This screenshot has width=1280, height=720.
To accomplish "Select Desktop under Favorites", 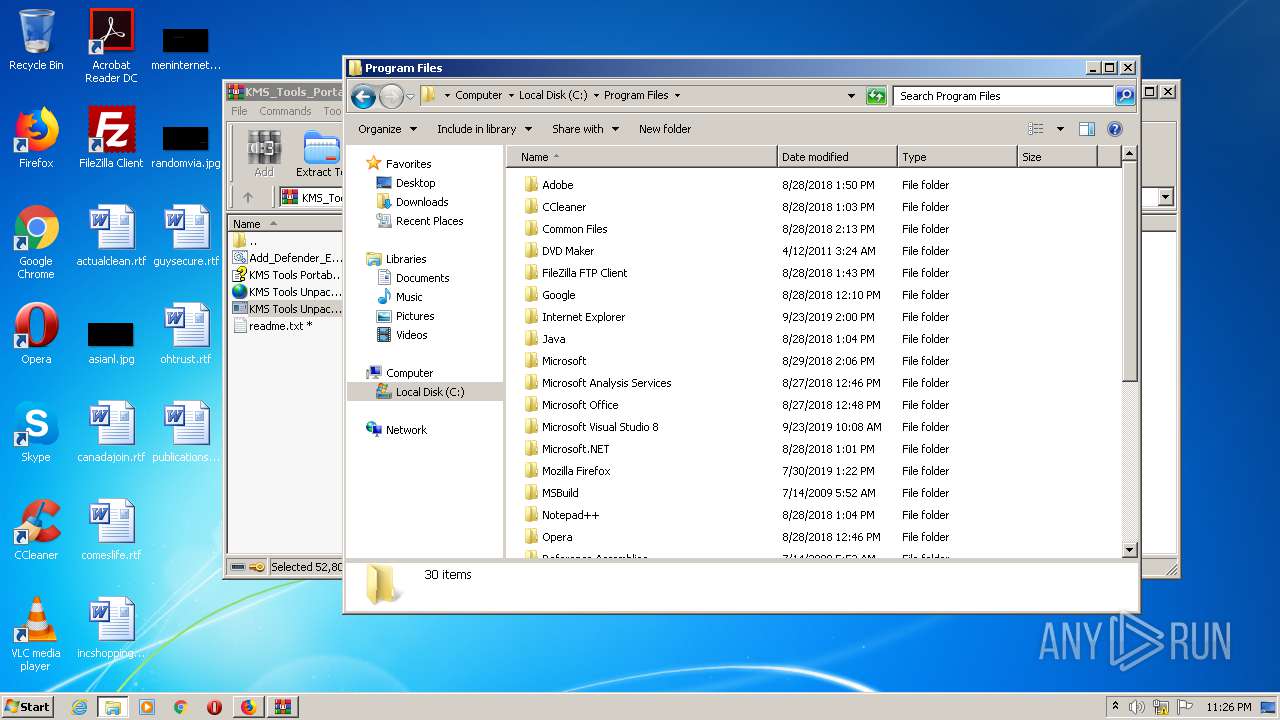I will click(415, 183).
